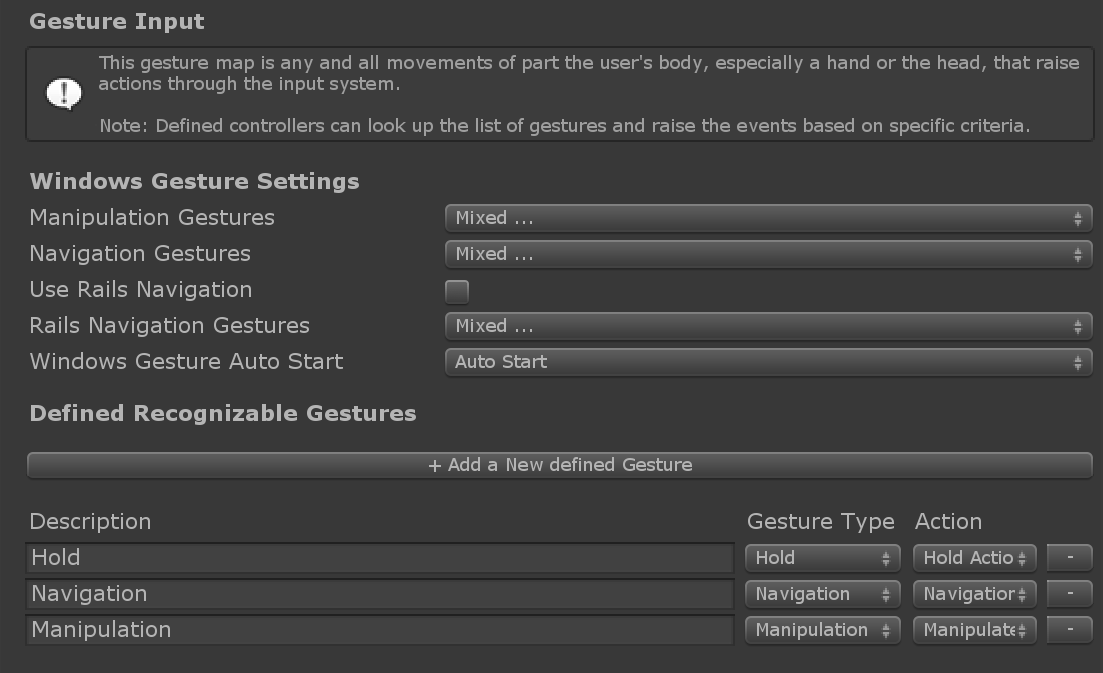The height and width of the screenshot is (673, 1103).
Task: Open the Navigation Gestures dropdown
Action: coord(767,254)
